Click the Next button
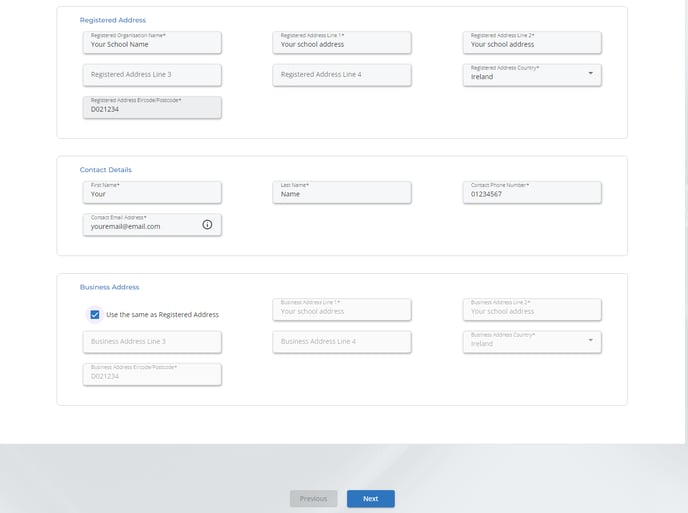This screenshot has width=688, height=513. point(371,499)
